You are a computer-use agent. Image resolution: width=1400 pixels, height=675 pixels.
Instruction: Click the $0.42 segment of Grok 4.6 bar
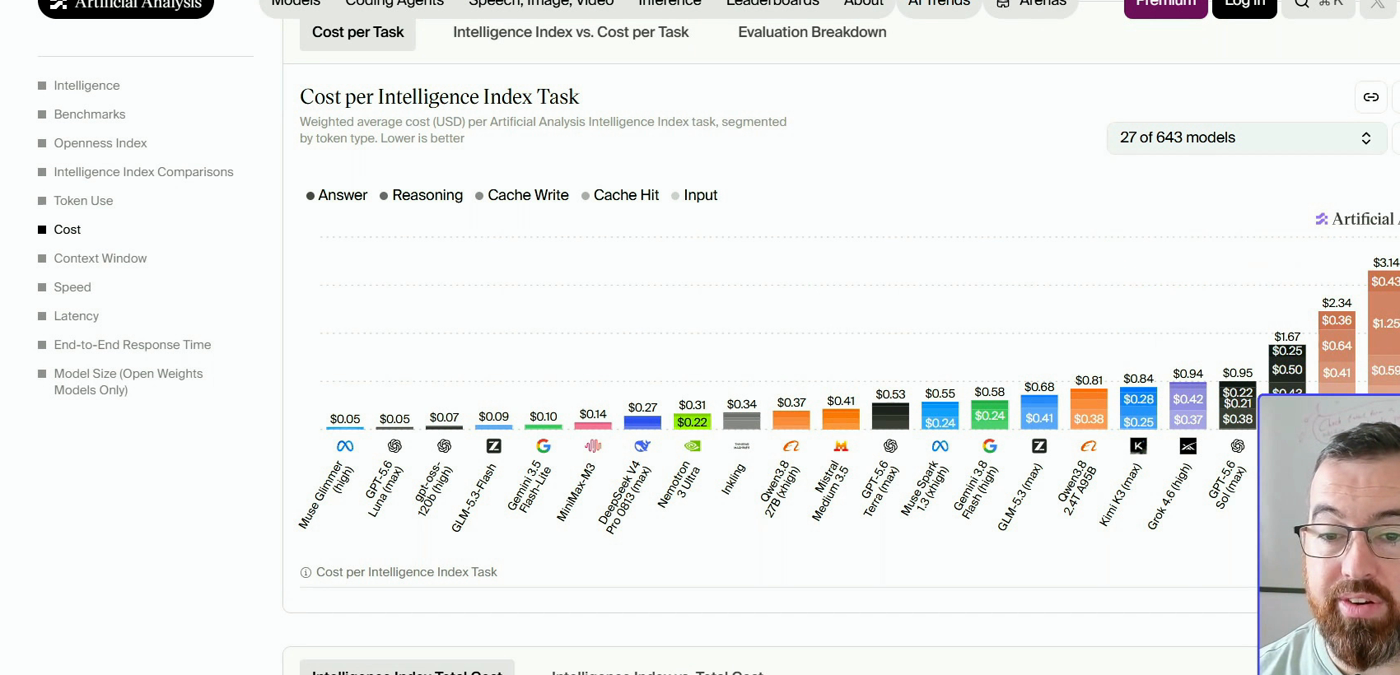pyautogui.click(x=1188, y=400)
